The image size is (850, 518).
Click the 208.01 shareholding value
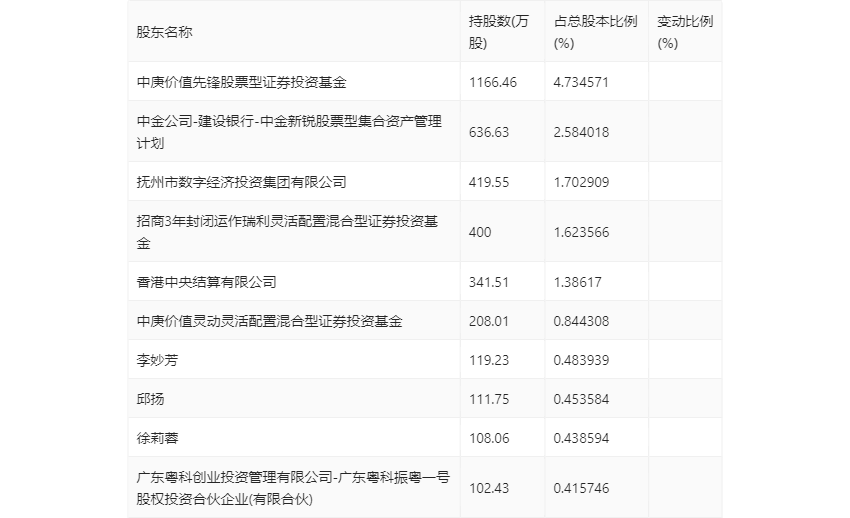pyautogui.click(x=489, y=321)
